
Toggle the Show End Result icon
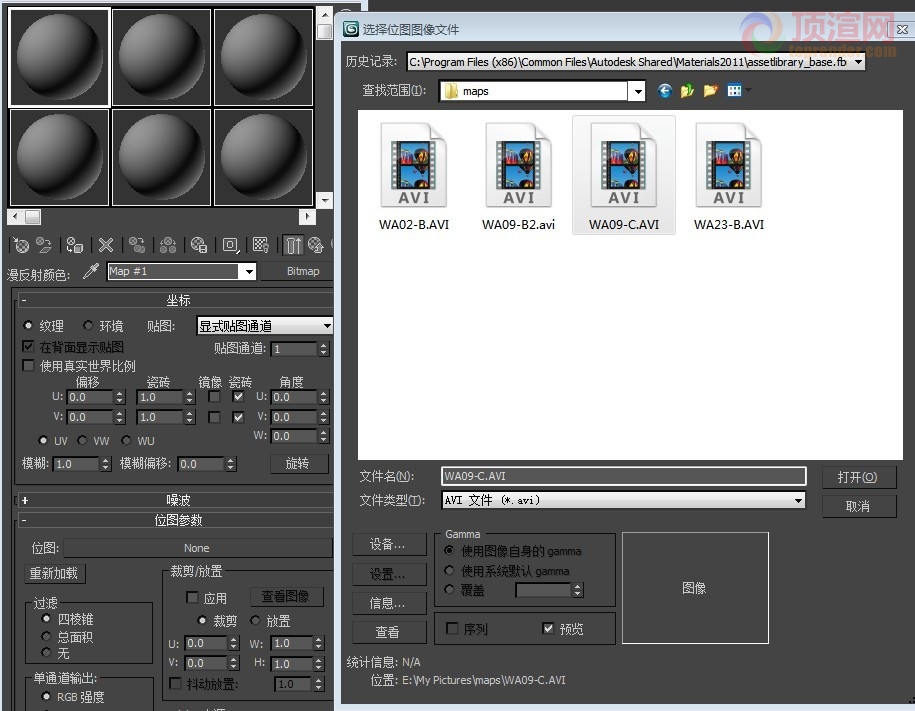click(293, 245)
